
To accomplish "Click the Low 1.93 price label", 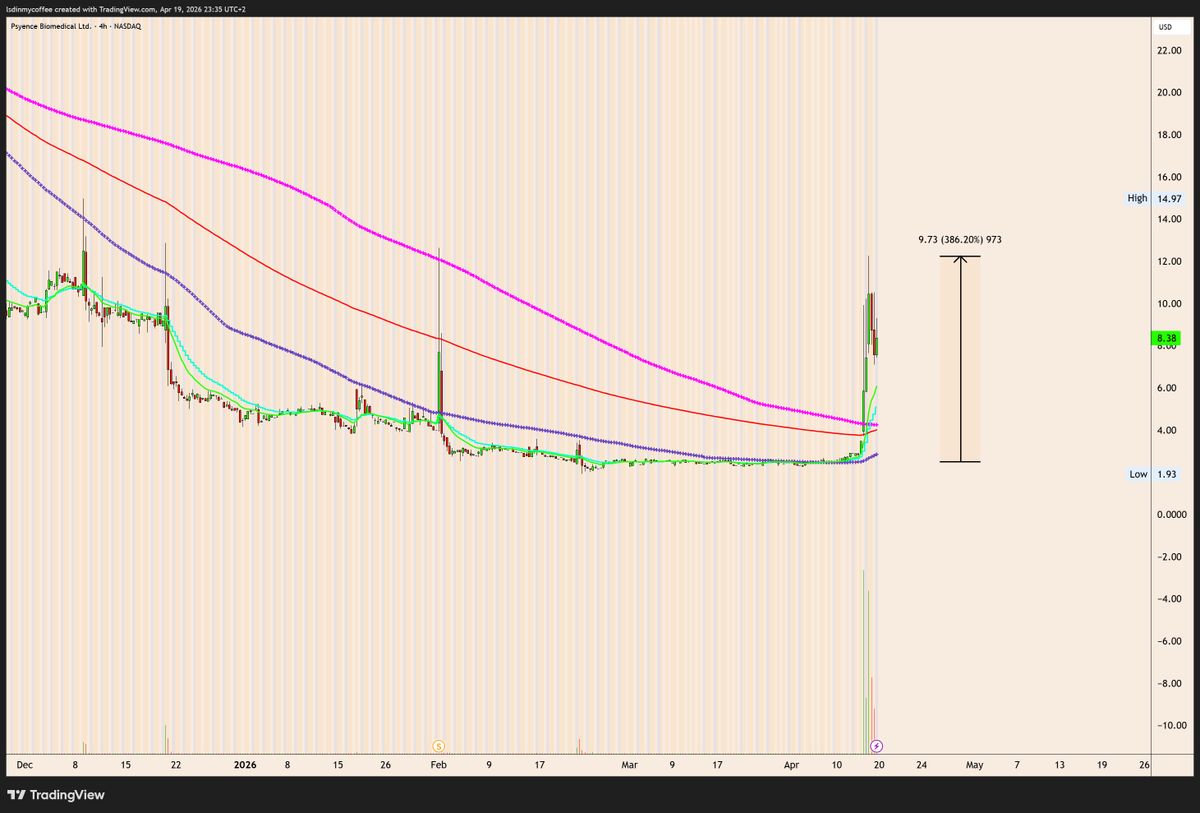I will pos(1155,474).
